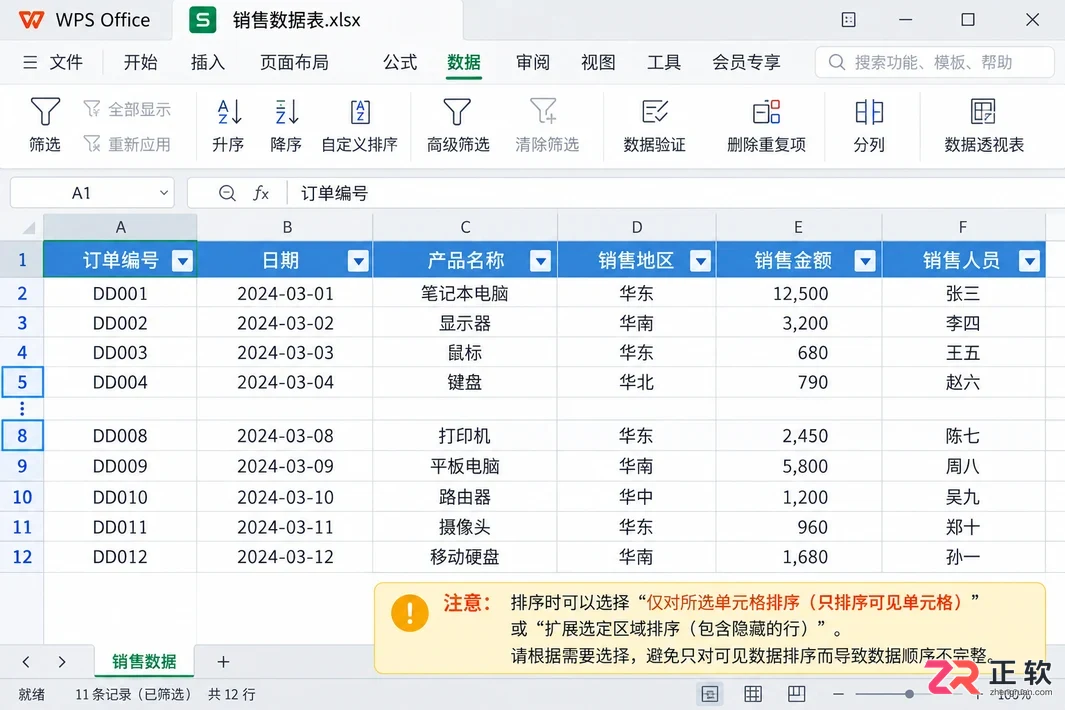
Task: Click cell DD004
Action: tap(120, 383)
